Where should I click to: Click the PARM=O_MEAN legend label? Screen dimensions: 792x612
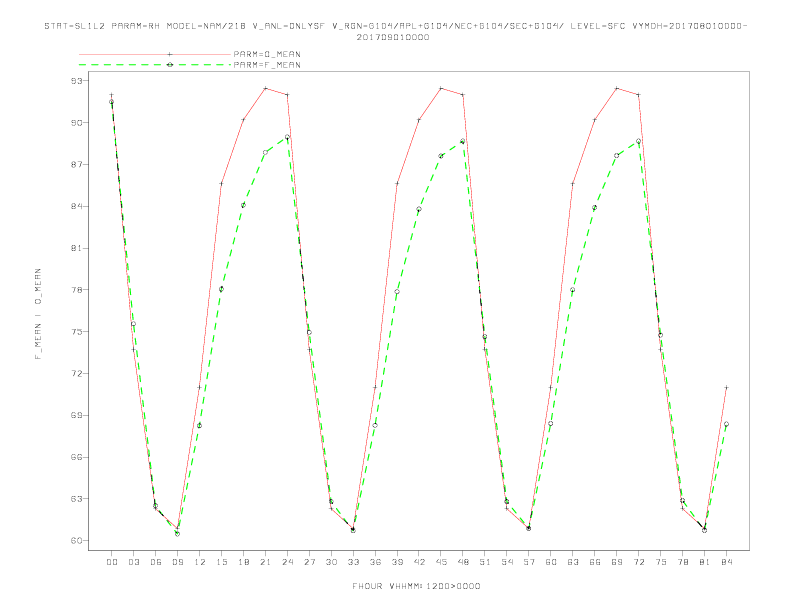267,54
